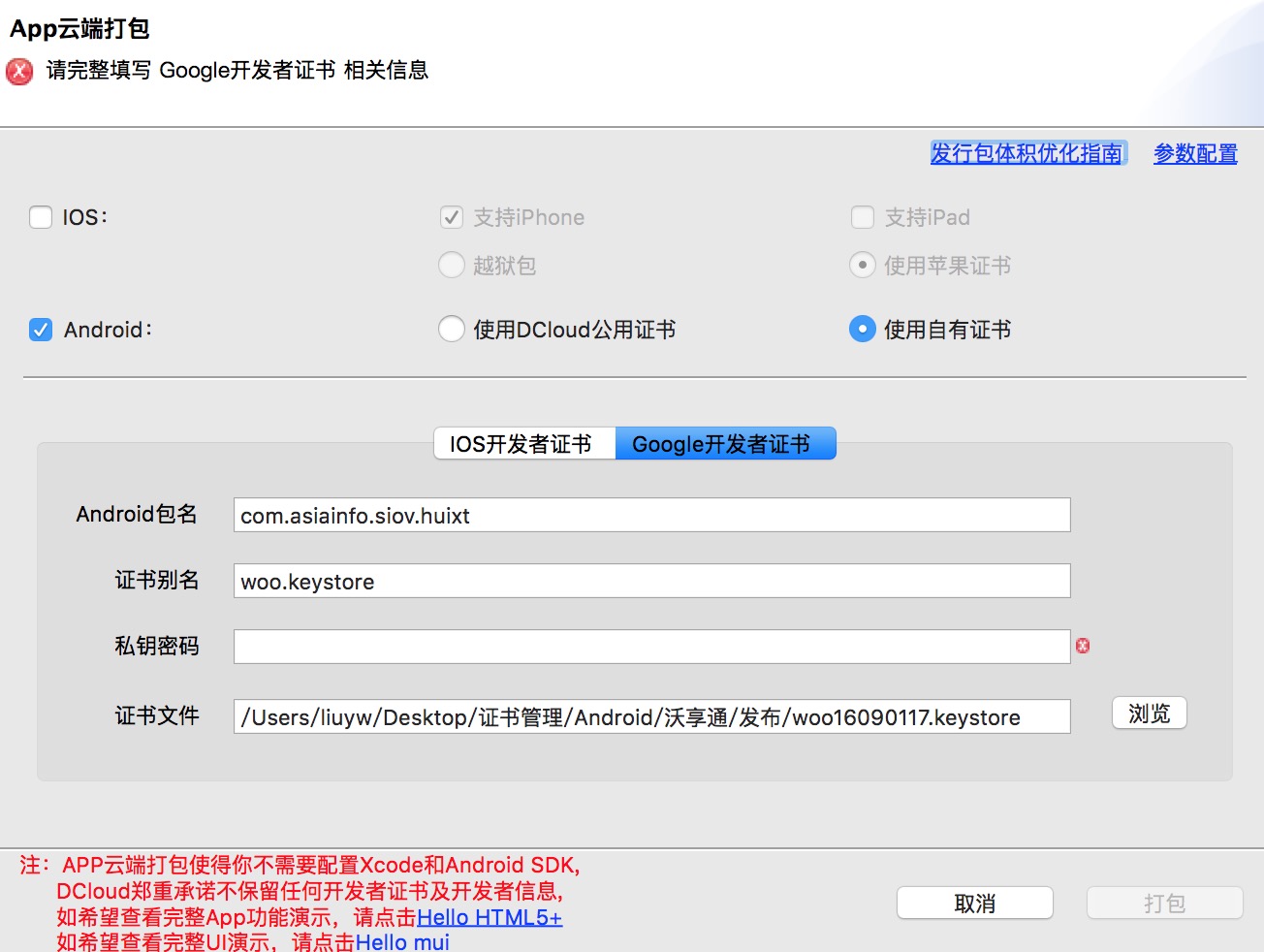This screenshot has height=952, width=1264.
Task: Click the Android包名 input field
Action: point(651,515)
